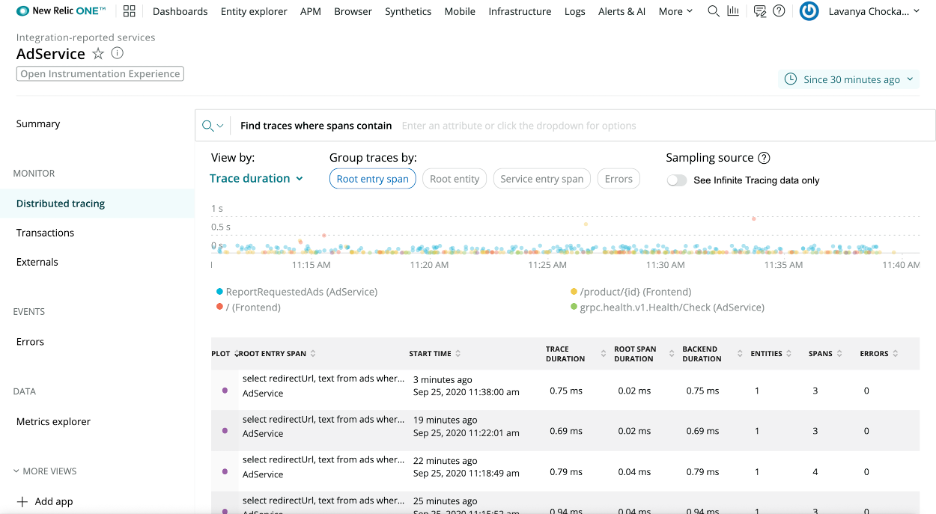
Task: Open Dashboards in top navigation
Action: click(x=180, y=11)
